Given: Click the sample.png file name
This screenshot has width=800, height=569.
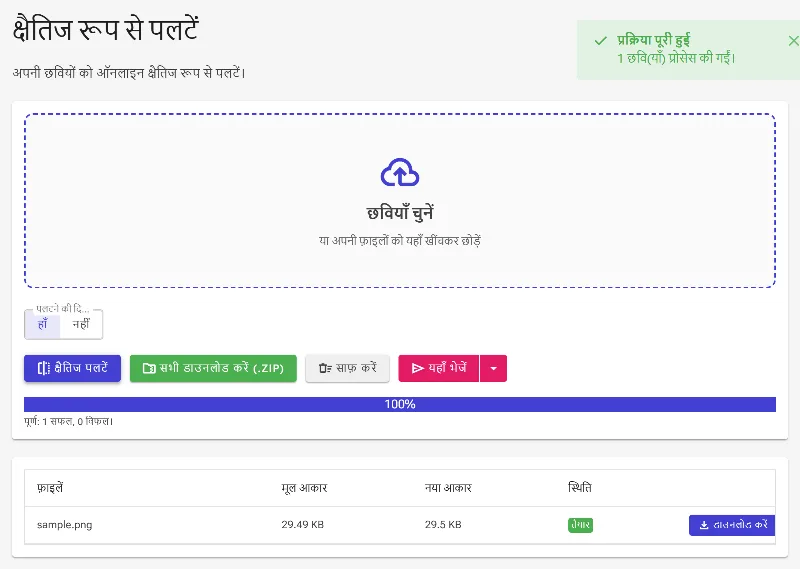Looking at the screenshot, I should pos(65,525).
